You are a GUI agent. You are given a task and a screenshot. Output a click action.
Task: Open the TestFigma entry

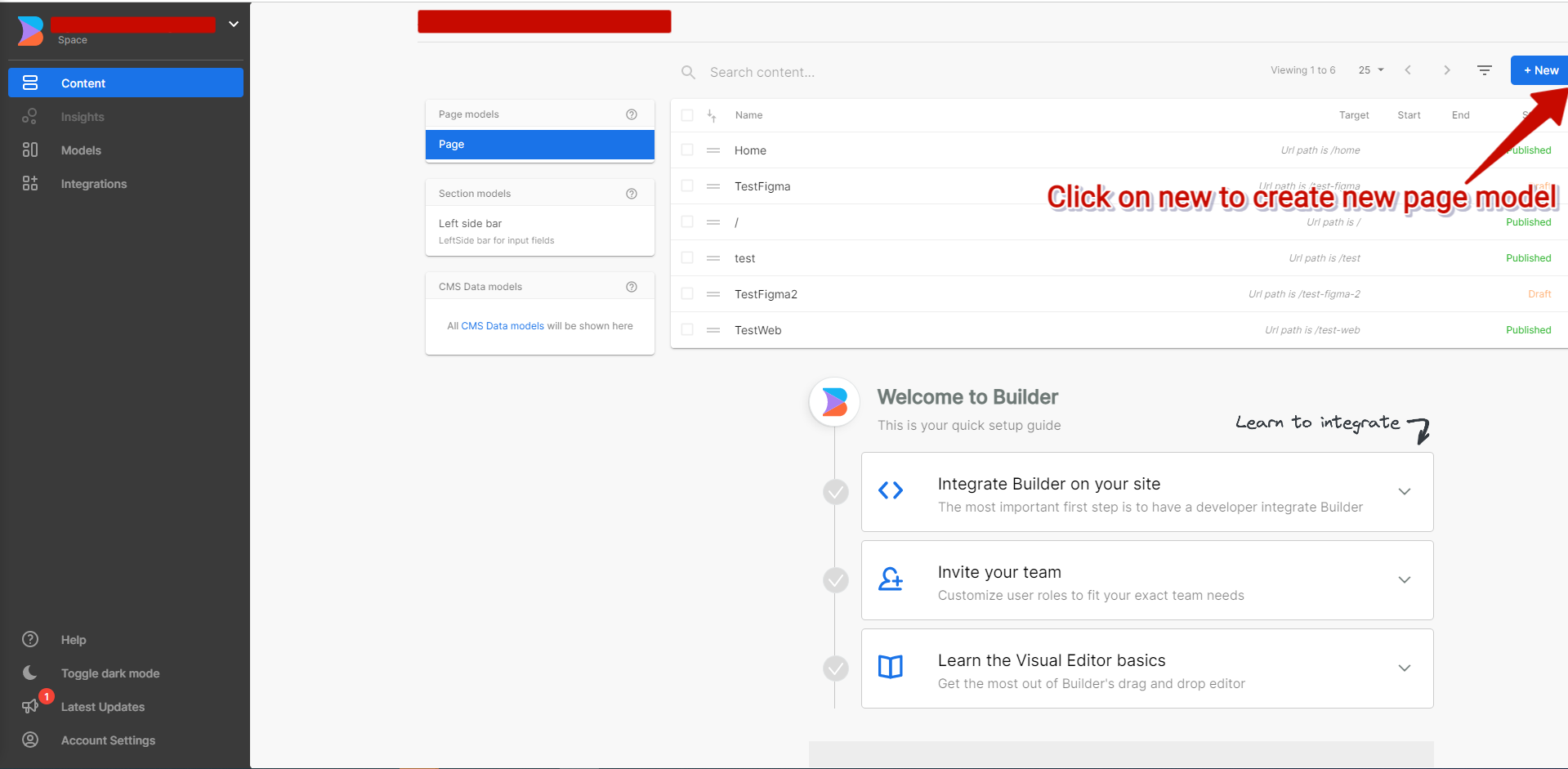(762, 186)
